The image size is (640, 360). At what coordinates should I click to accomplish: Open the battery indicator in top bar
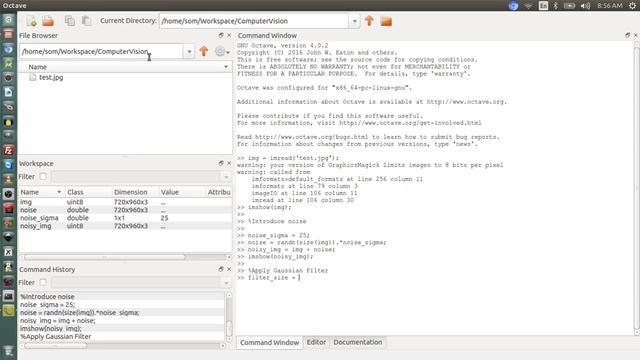[x=569, y=6]
